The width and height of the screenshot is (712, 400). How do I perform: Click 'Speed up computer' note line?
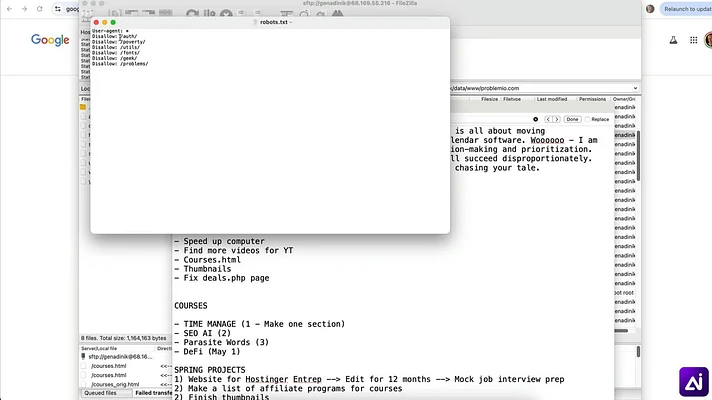[224, 241]
